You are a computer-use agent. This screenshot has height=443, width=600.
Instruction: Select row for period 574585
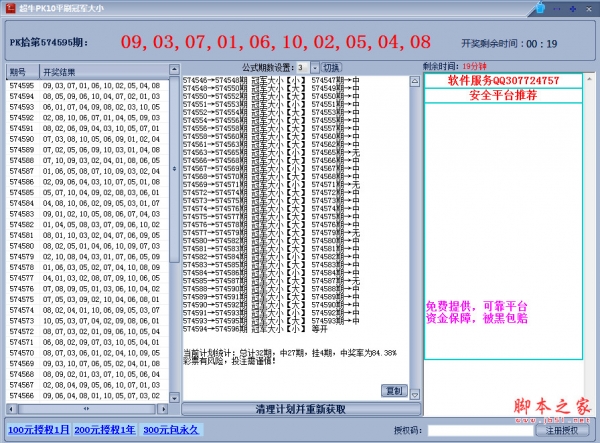(x=87, y=192)
